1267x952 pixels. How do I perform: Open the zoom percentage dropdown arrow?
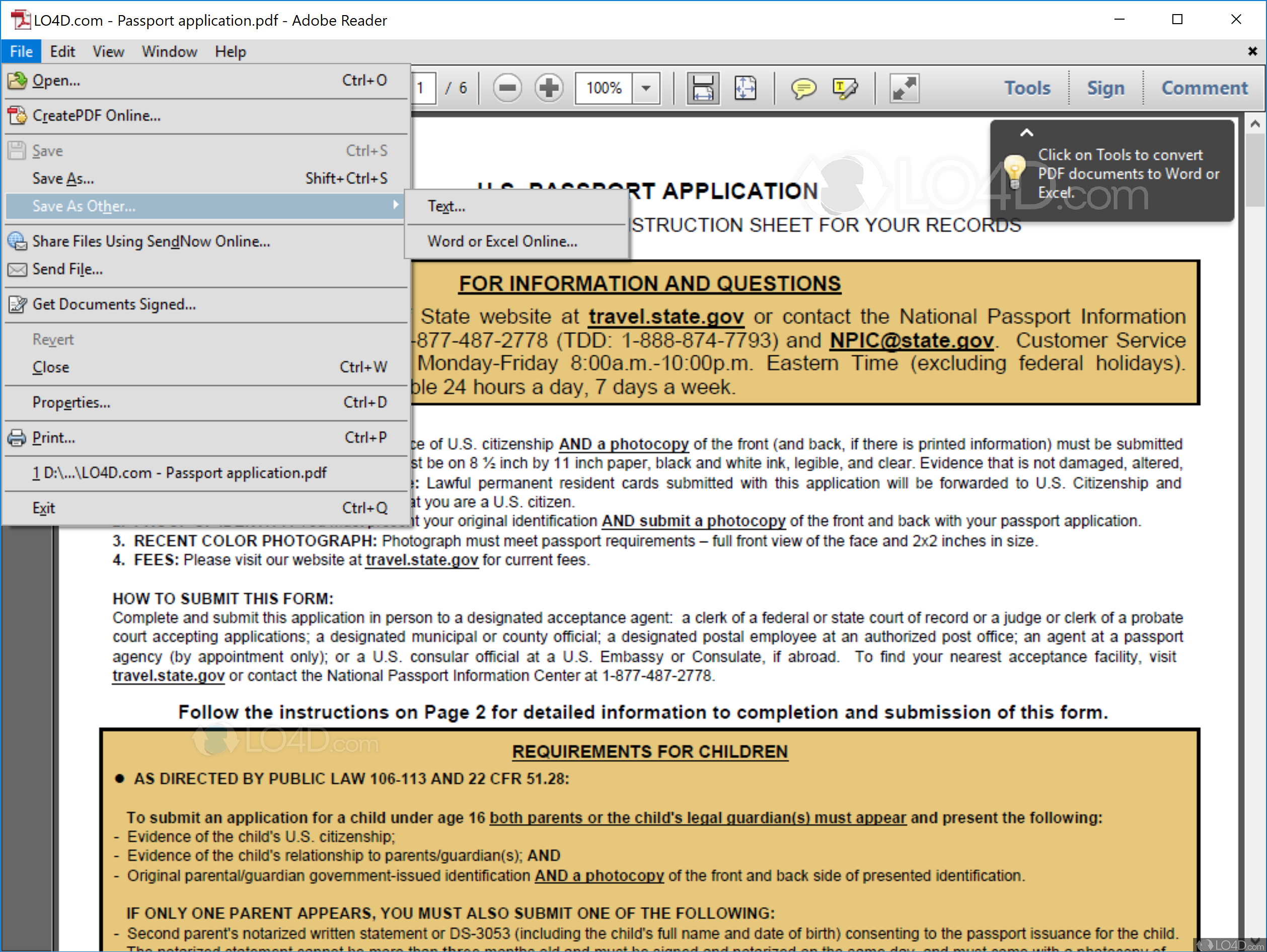click(x=647, y=88)
